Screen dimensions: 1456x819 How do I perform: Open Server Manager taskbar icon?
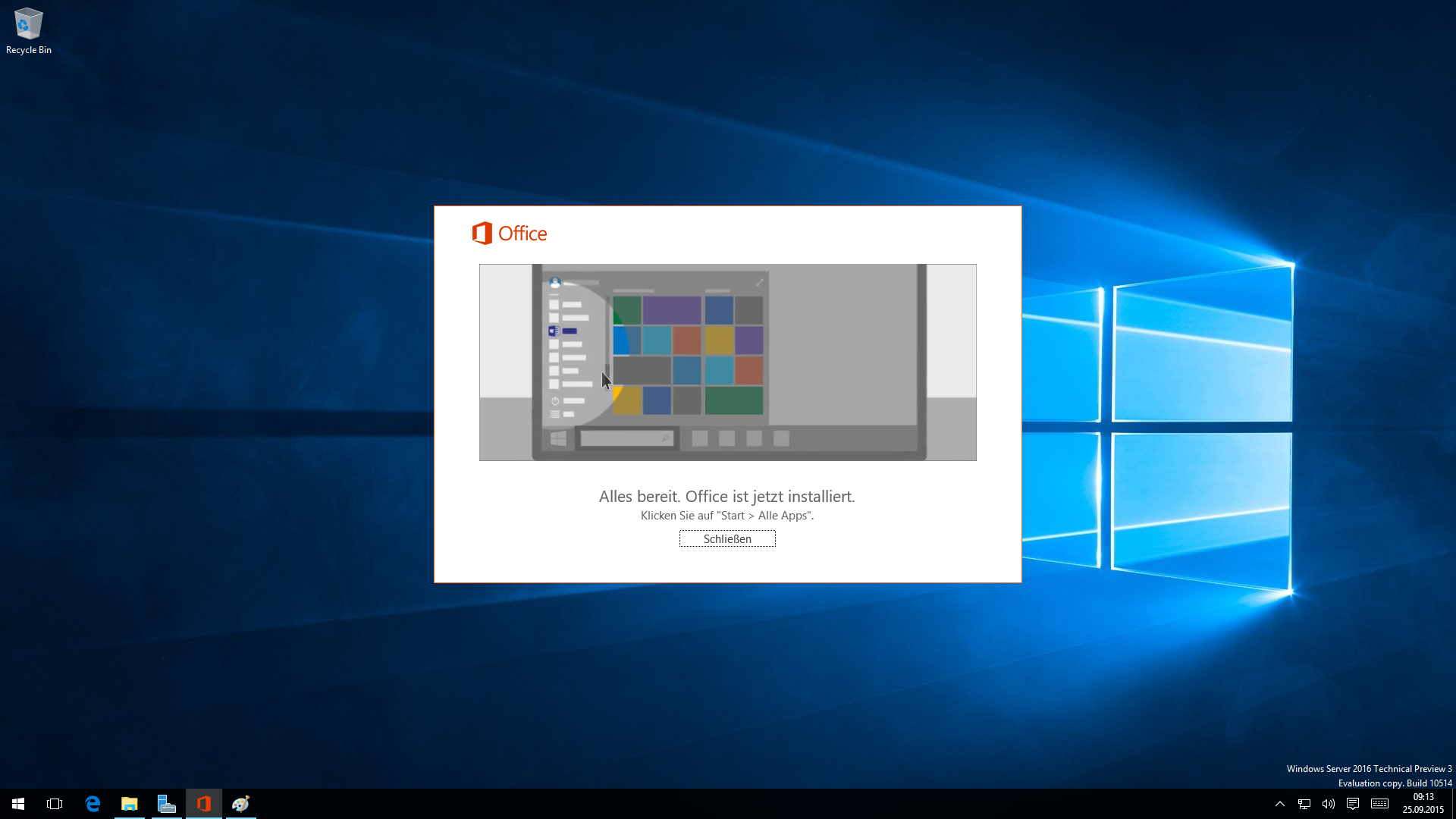coord(167,804)
